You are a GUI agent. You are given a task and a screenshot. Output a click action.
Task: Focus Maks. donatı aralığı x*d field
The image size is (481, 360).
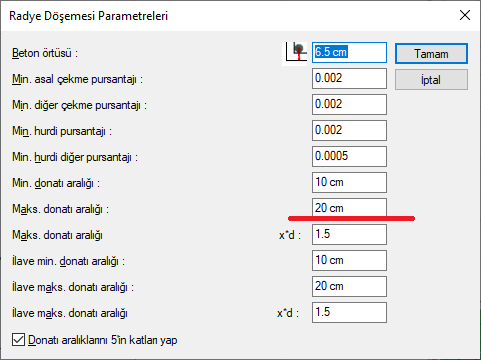(x=349, y=234)
